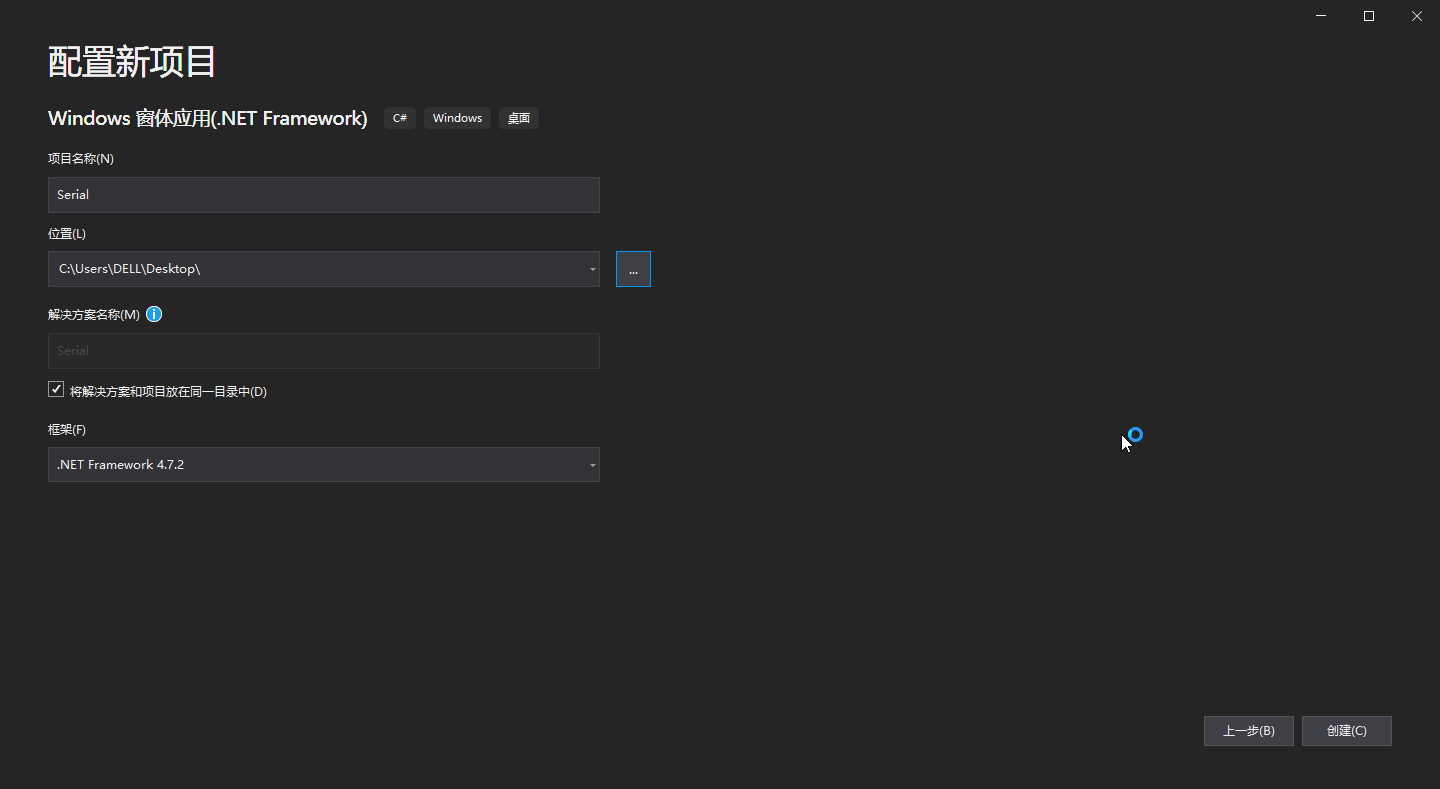The image size is (1440, 789).
Task: Click the C# tag
Action: tap(400, 118)
